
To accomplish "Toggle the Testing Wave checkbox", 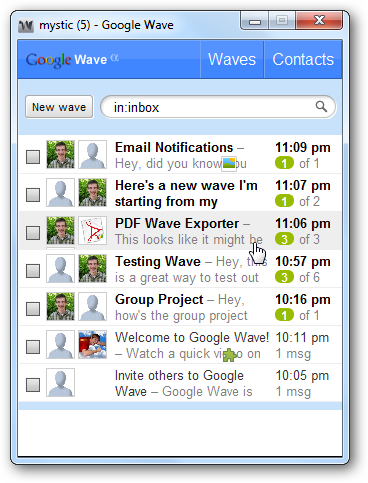I will 33,270.
